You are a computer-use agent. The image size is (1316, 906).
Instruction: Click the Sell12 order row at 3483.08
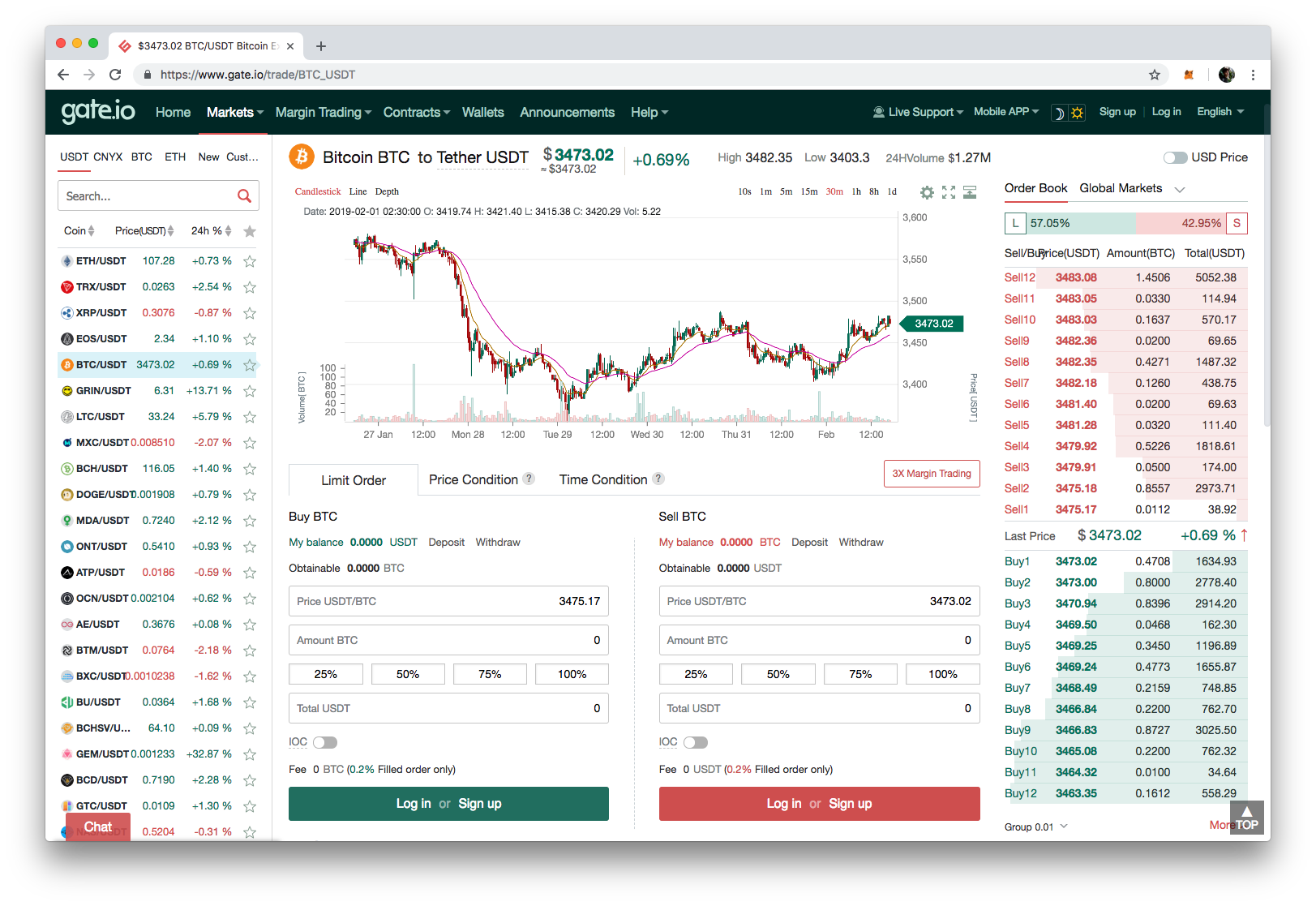pyautogui.click(x=1125, y=277)
